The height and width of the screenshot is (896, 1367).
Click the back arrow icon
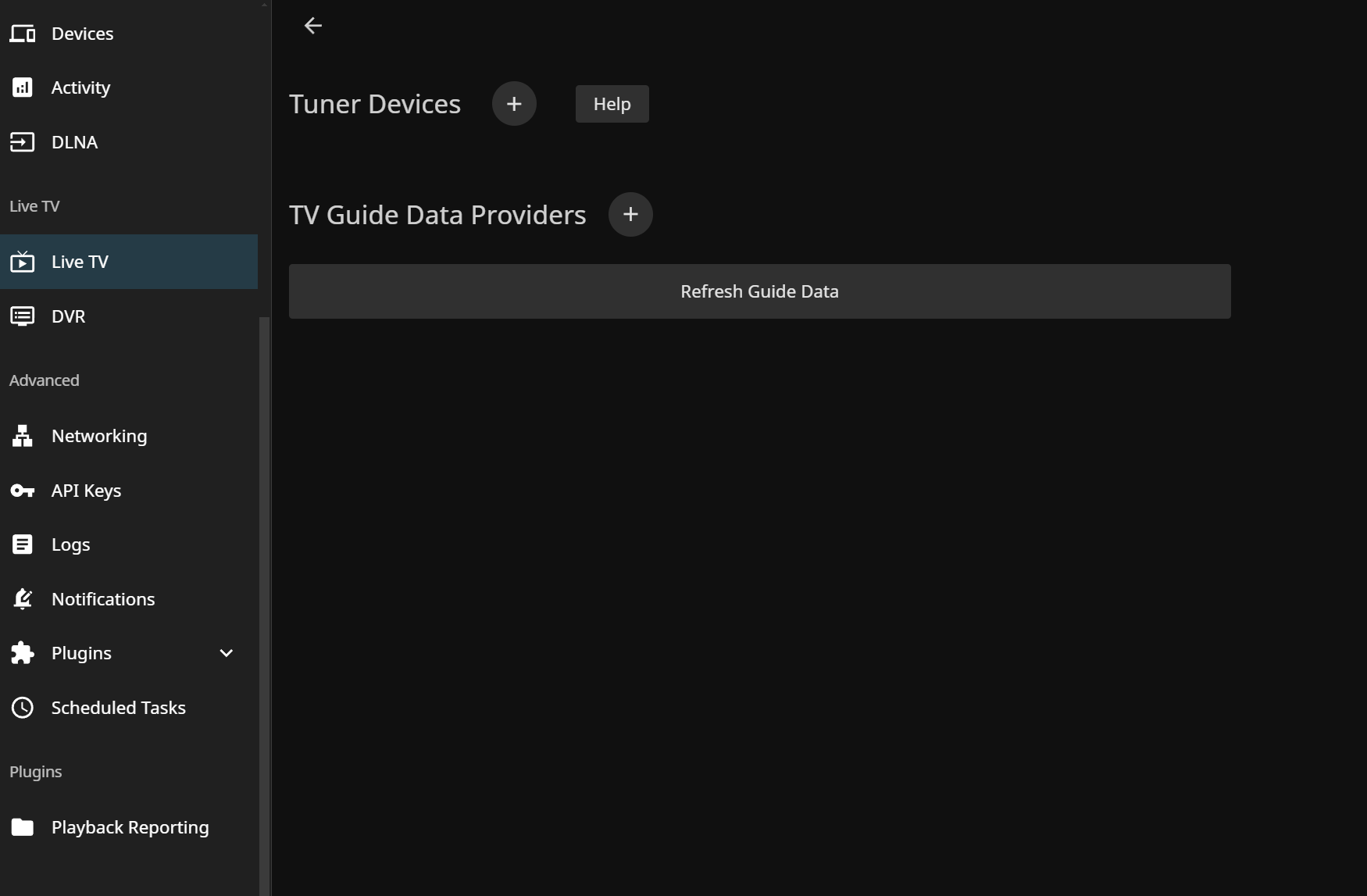312,26
